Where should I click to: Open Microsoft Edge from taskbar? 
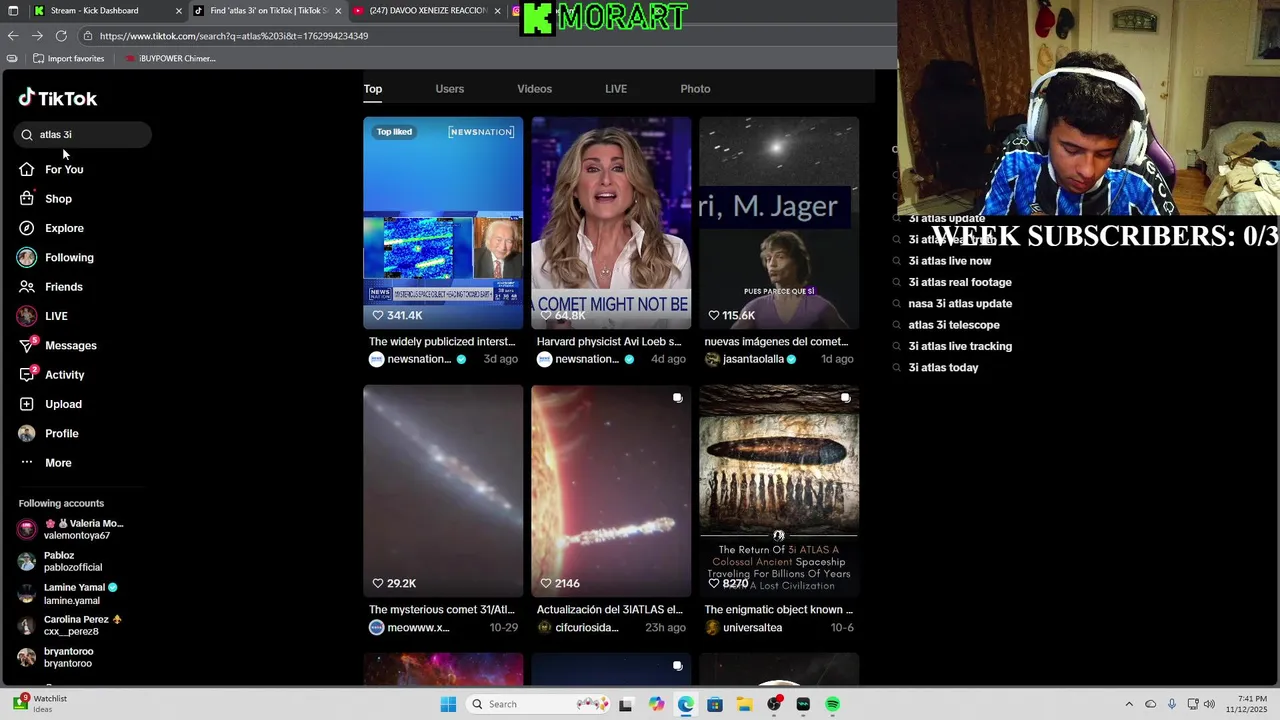point(685,704)
